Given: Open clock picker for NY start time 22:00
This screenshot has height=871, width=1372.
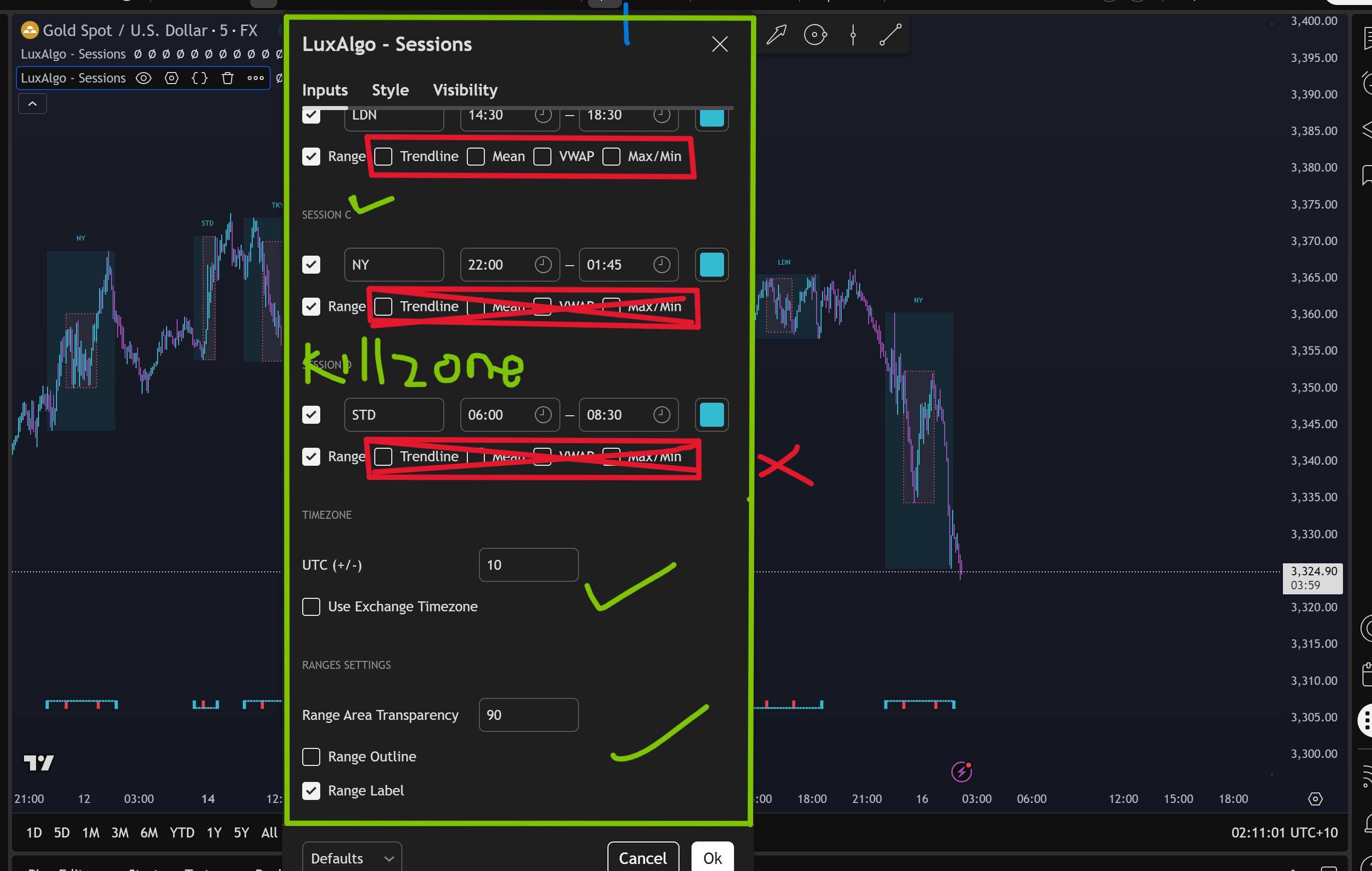Looking at the screenshot, I should pos(543,265).
